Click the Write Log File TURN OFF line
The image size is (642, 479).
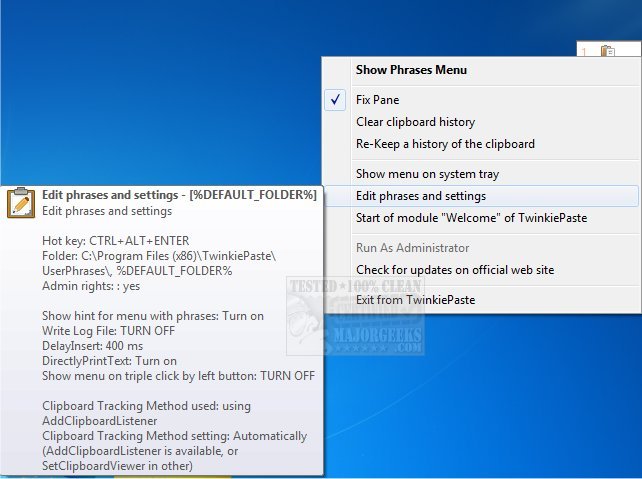pos(107,331)
